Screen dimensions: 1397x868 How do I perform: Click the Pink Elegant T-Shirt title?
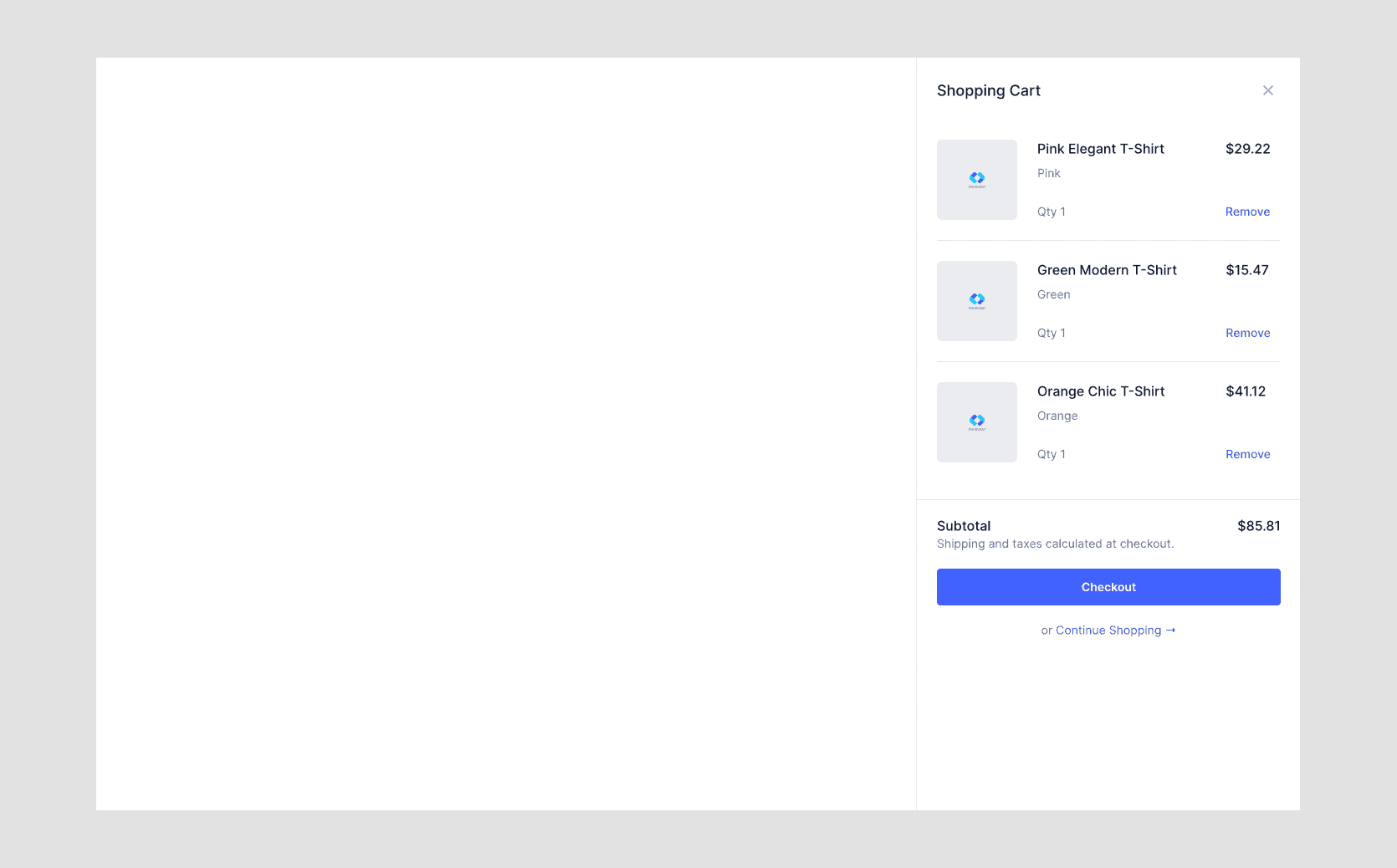[x=1101, y=149]
